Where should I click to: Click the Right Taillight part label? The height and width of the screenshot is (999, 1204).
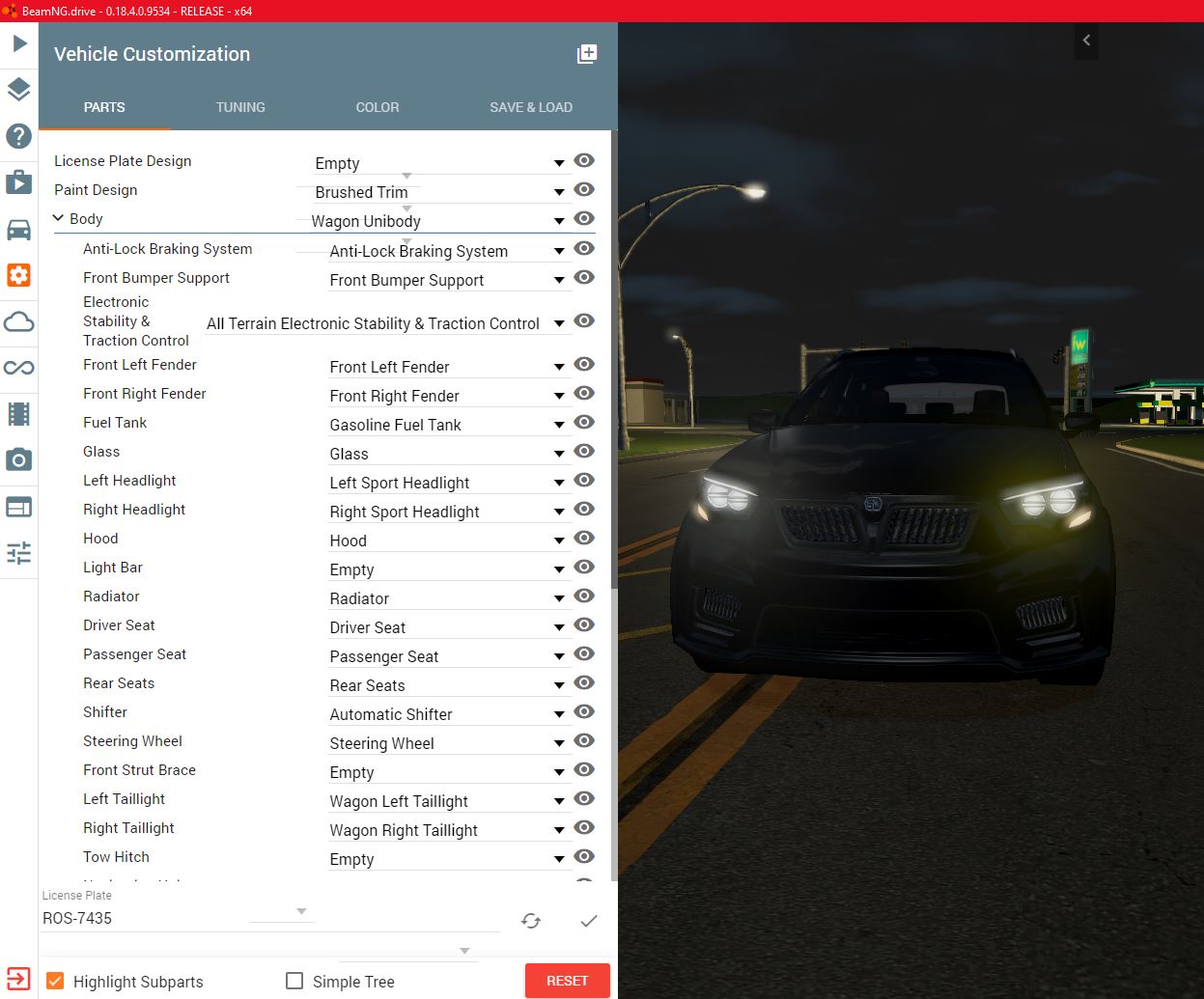pos(128,828)
